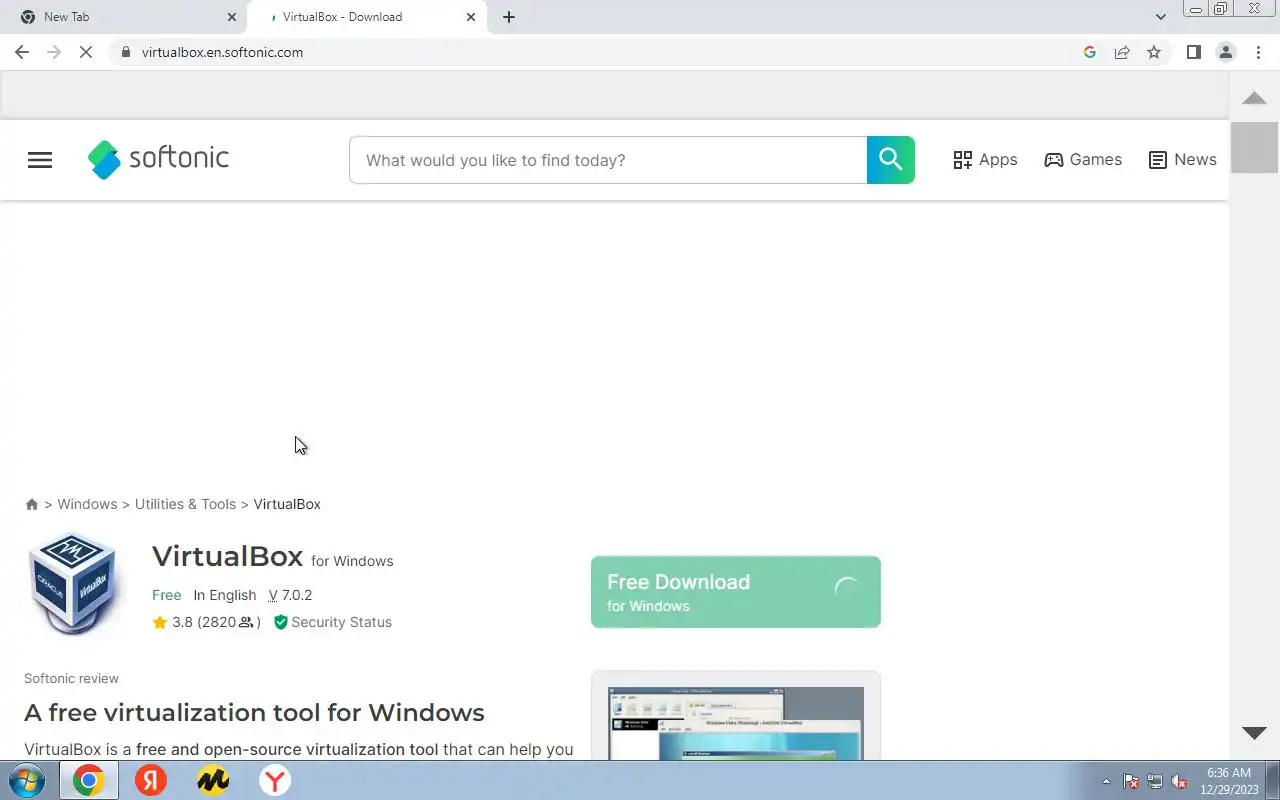Open the Apps section
The width and height of the screenshot is (1280, 800).
tap(985, 160)
